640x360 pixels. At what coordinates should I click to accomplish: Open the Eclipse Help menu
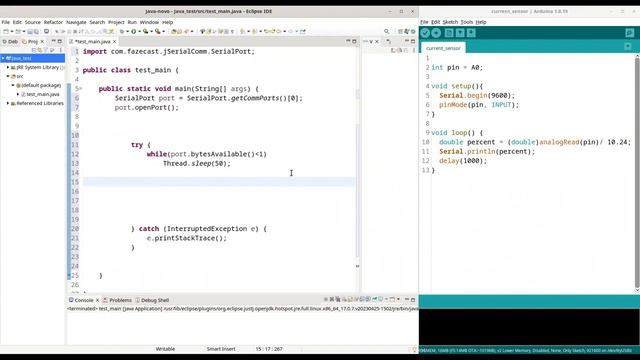click(167, 22)
